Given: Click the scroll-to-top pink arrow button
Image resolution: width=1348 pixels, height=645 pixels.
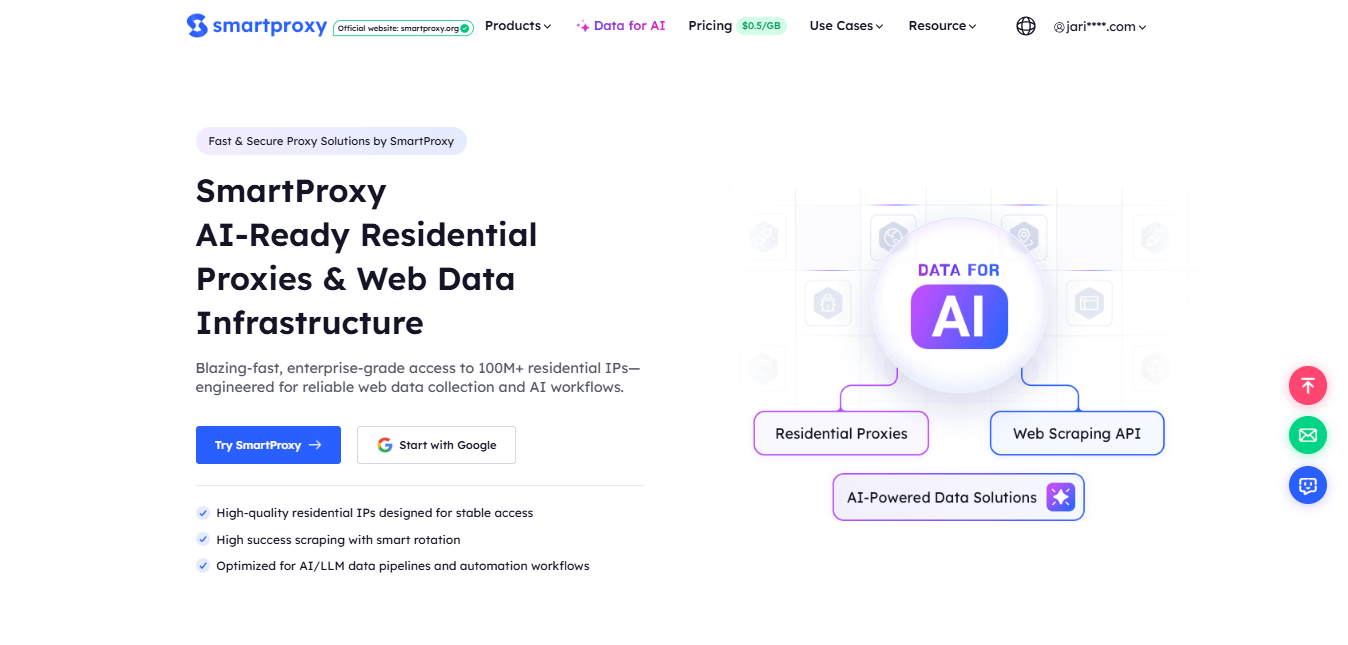Looking at the screenshot, I should click(x=1307, y=385).
